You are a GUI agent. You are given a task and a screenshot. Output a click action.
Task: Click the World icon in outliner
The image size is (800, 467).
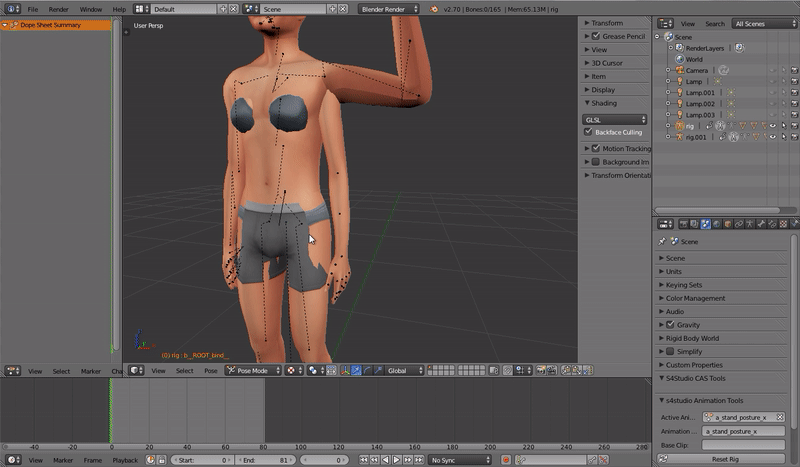point(678,59)
